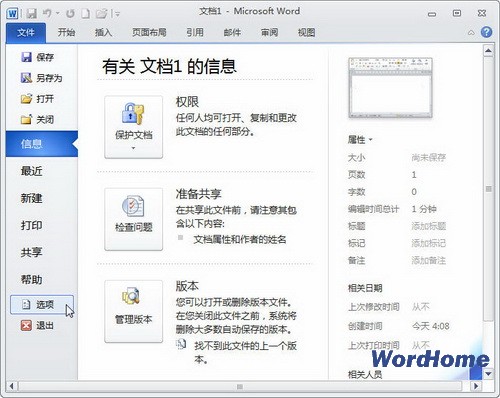
Task: Switch to the 页面布局 (Page Layout) tab
Action: click(x=149, y=32)
